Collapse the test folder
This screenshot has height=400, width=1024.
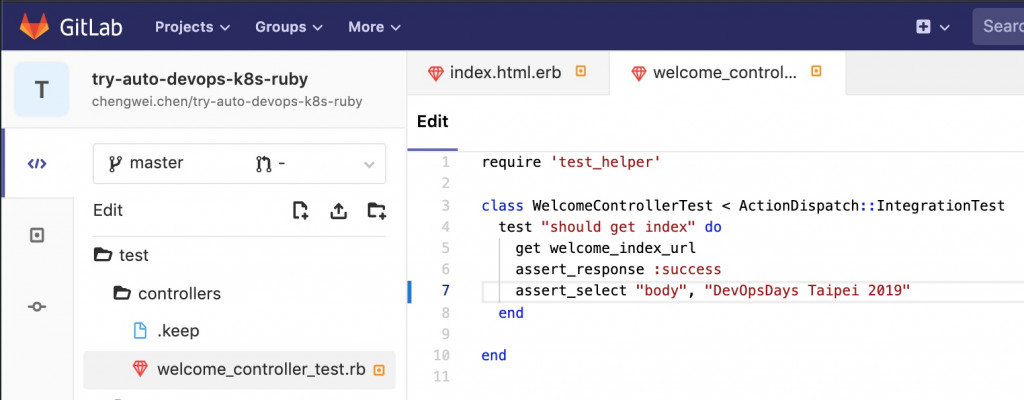point(122,255)
